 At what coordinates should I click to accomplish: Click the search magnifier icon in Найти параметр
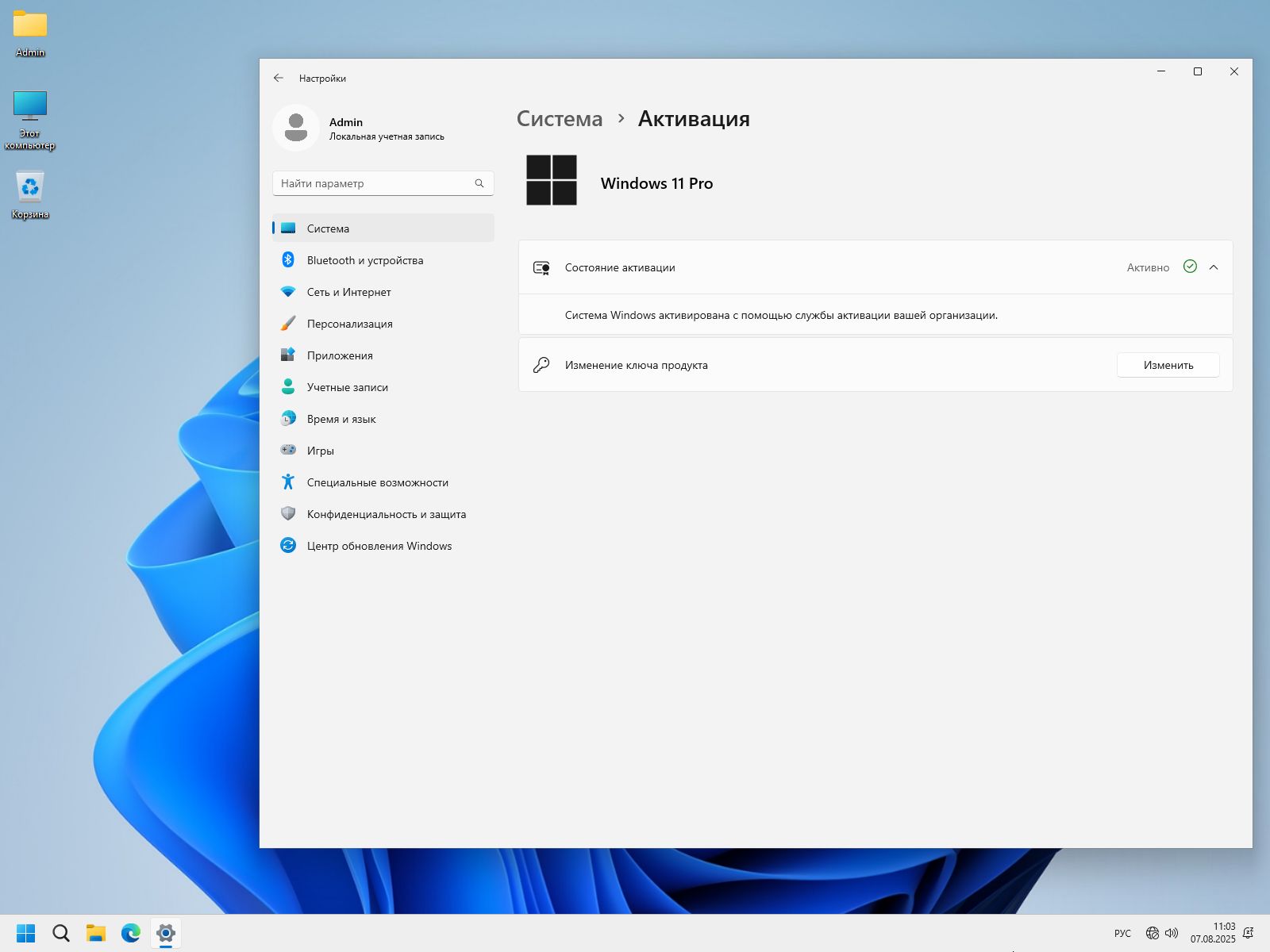479,183
